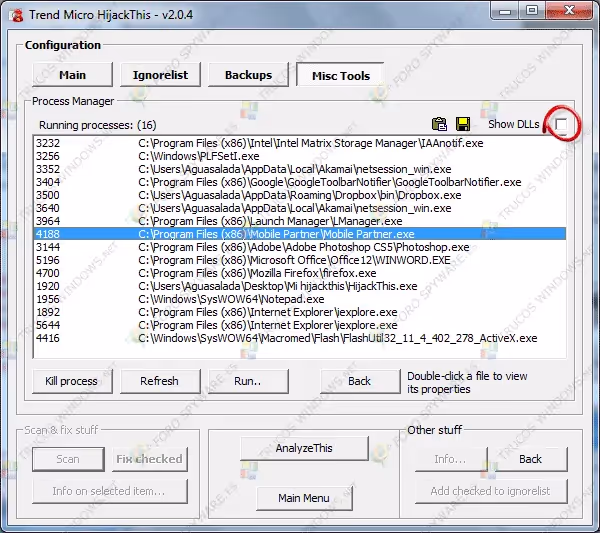Select highlighted 4188 Mobile Partner.exe row
600x533 pixels.
click(300, 234)
